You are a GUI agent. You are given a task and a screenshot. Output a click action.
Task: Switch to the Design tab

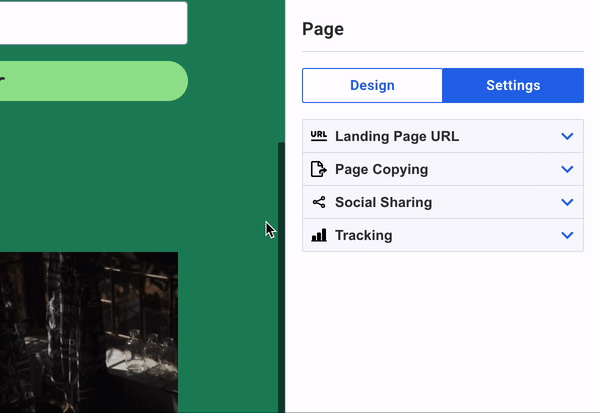[x=372, y=86]
